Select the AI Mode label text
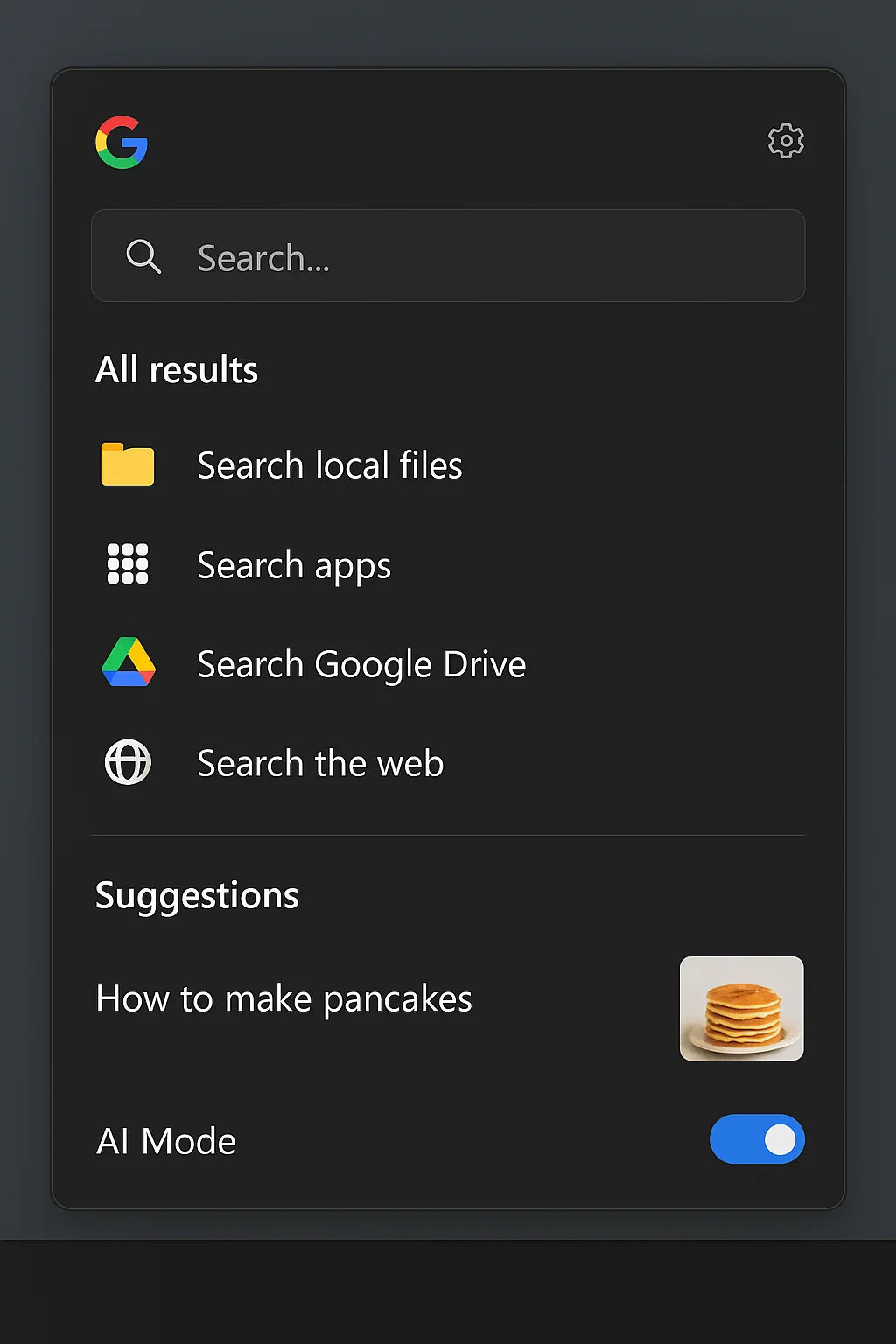Screen dimensions: 896x1344 [165, 1140]
